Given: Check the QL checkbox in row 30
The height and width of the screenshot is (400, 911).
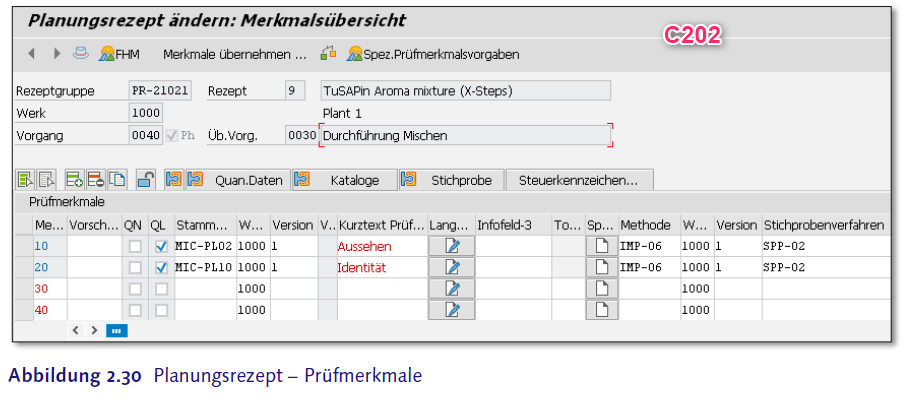Looking at the screenshot, I should (x=161, y=289).
